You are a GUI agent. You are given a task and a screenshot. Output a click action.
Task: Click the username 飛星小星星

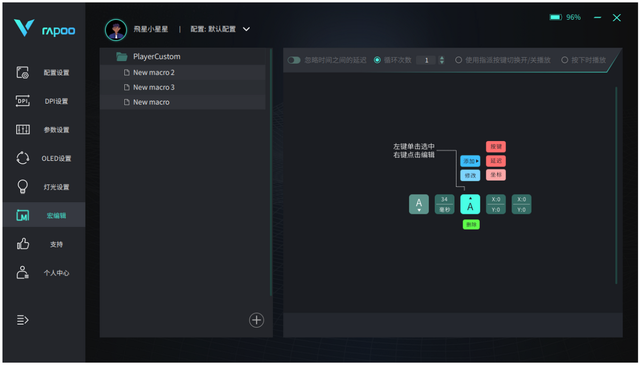click(151, 29)
